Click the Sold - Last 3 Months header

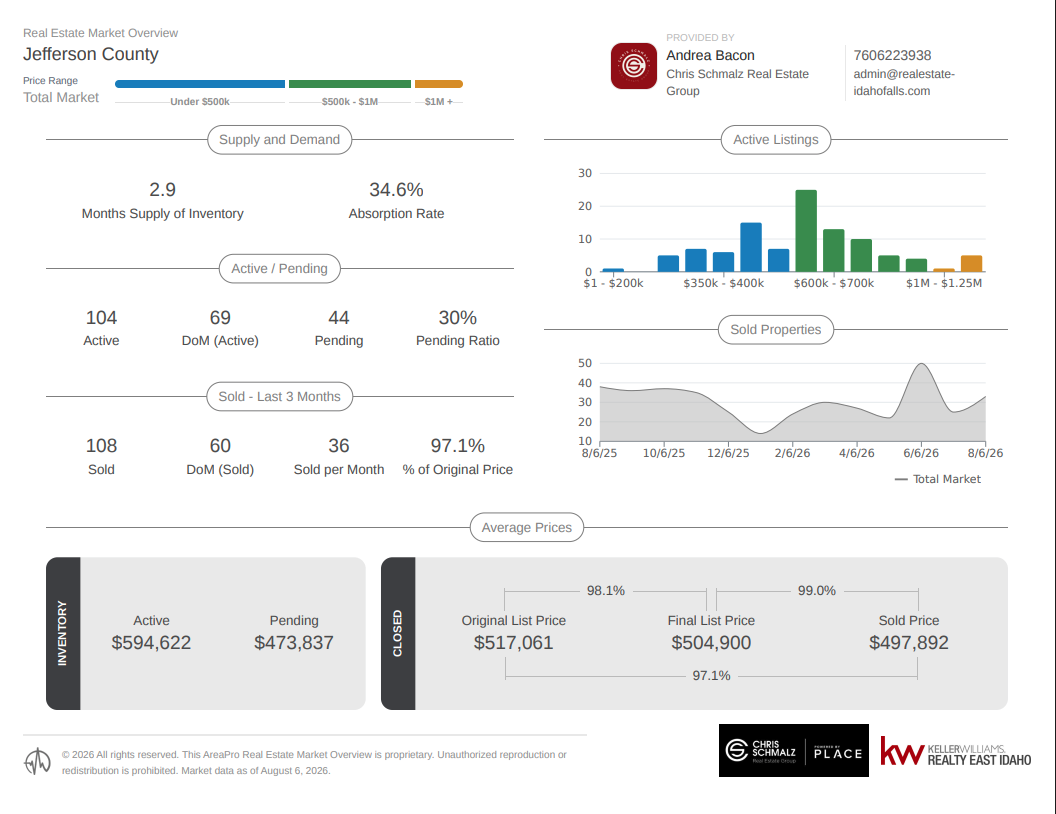(279, 397)
